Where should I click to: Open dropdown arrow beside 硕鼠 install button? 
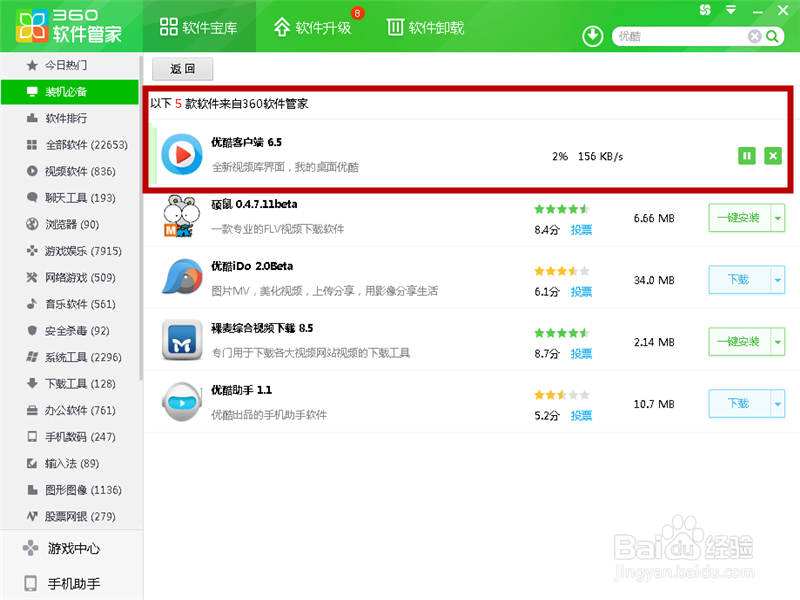point(776,218)
